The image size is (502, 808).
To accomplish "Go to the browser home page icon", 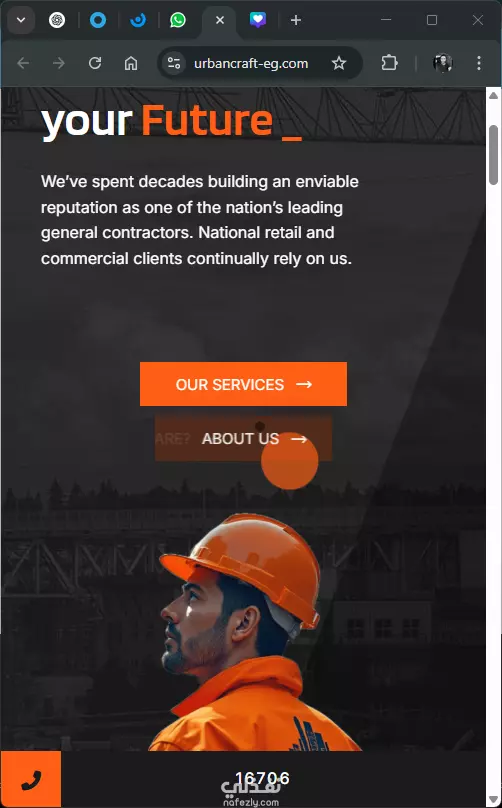I will click(x=131, y=63).
